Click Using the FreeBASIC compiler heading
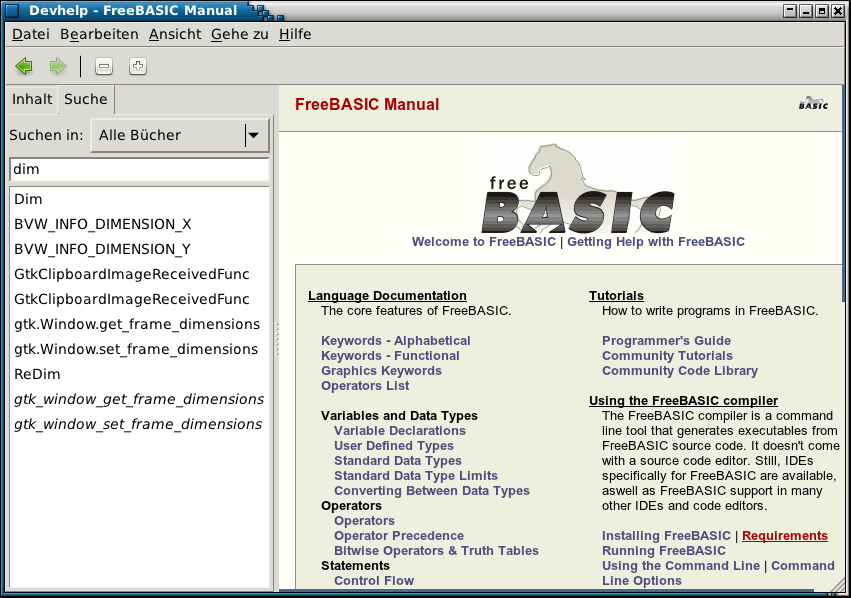The image size is (851, 598). 683,401
